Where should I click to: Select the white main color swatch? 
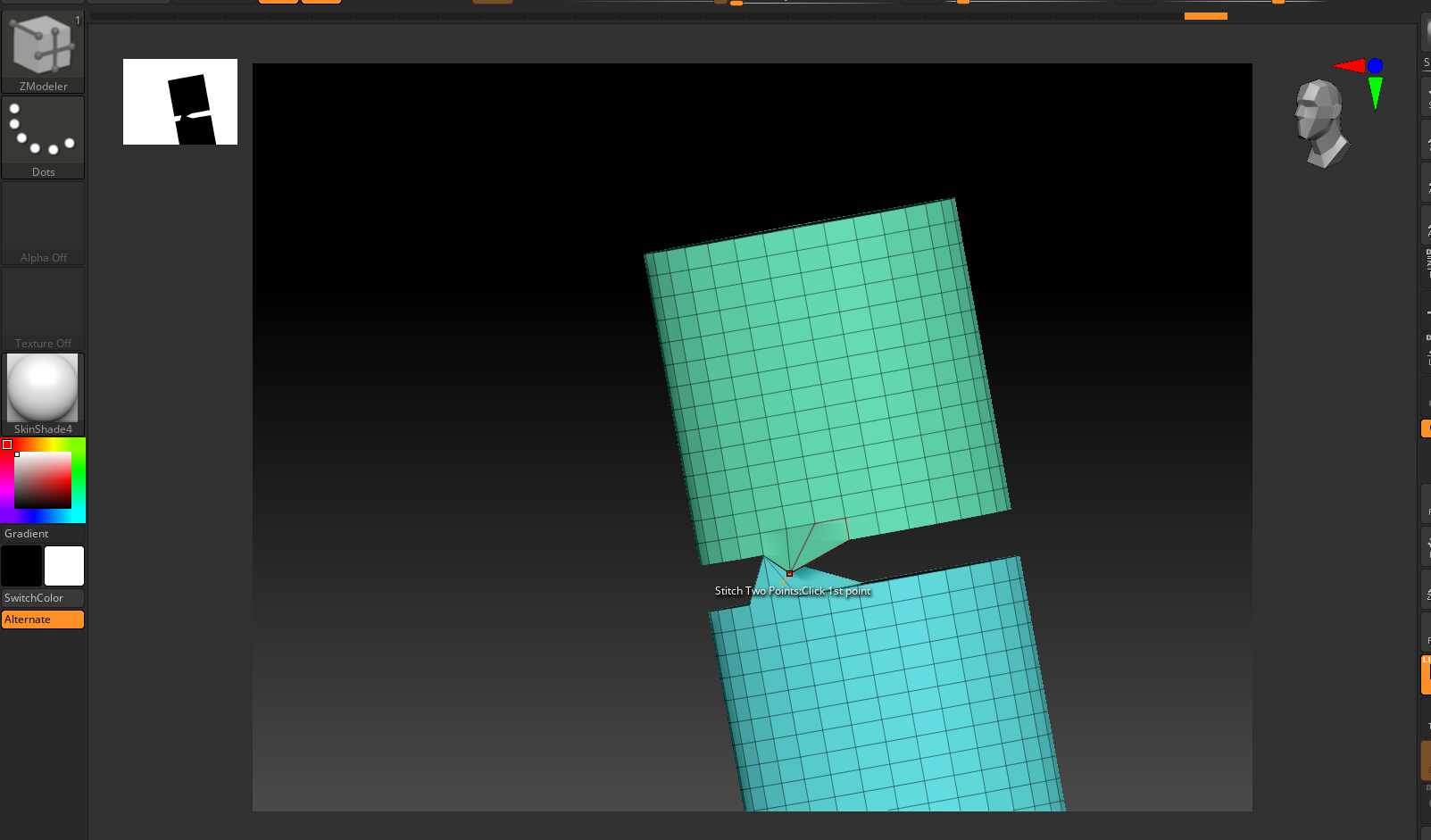pyautogui.click(x=64, y=566)
